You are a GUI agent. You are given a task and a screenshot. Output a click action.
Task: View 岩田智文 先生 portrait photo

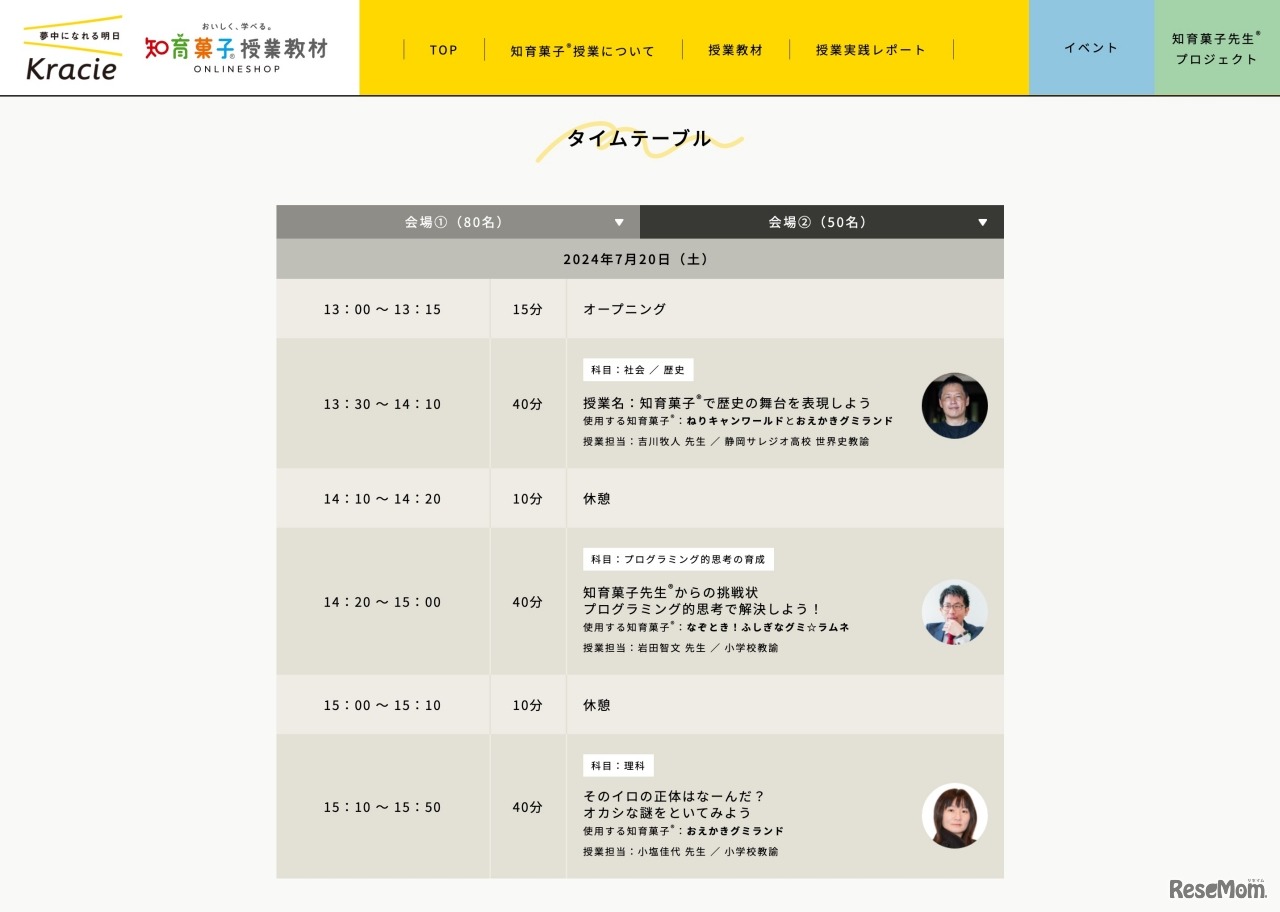click(955, 612)
